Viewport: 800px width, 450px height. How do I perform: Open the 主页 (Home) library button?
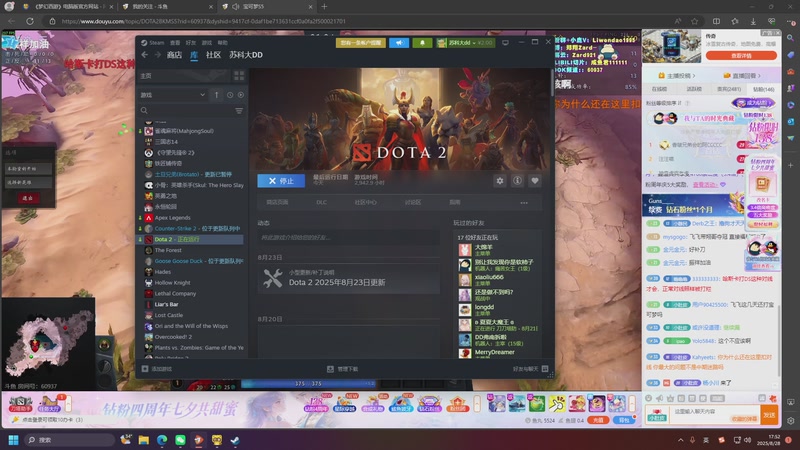tap(184, 76)
